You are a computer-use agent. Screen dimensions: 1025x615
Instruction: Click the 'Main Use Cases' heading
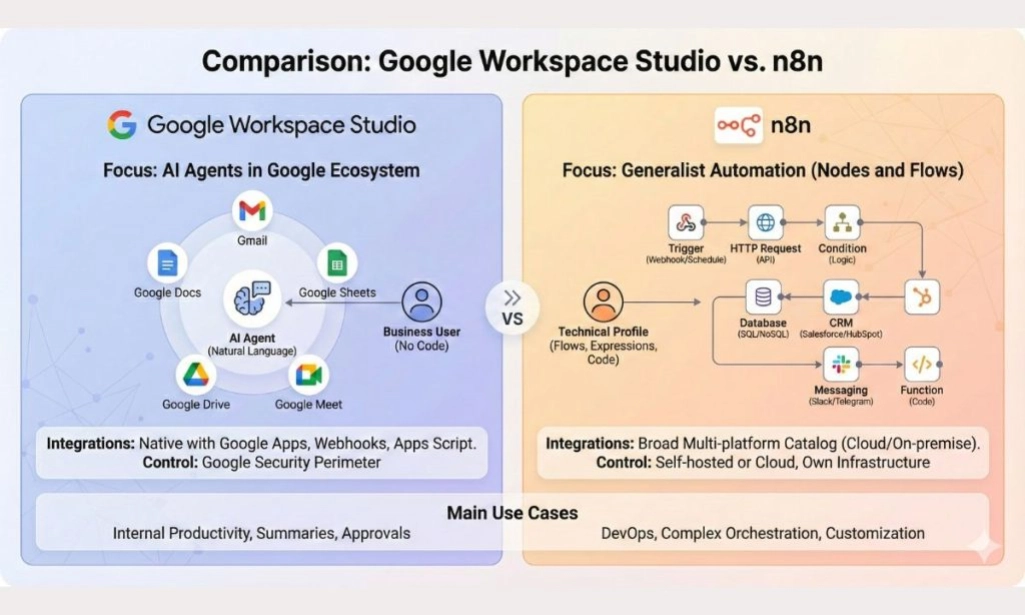pos(512,513)
